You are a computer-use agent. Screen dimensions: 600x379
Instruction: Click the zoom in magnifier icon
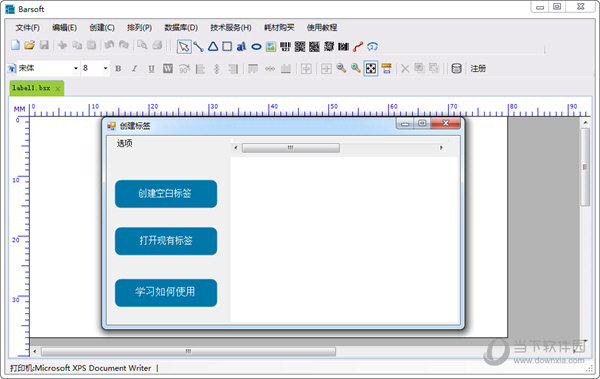tap(356, 69)
